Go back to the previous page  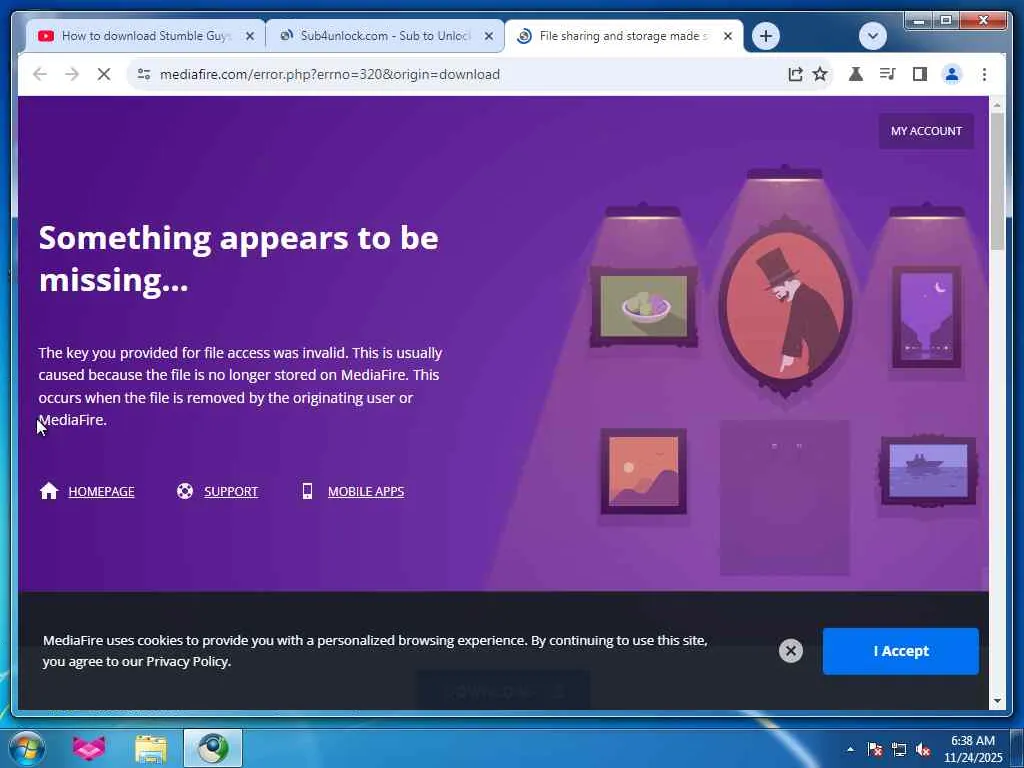click(x=40, y=74)
